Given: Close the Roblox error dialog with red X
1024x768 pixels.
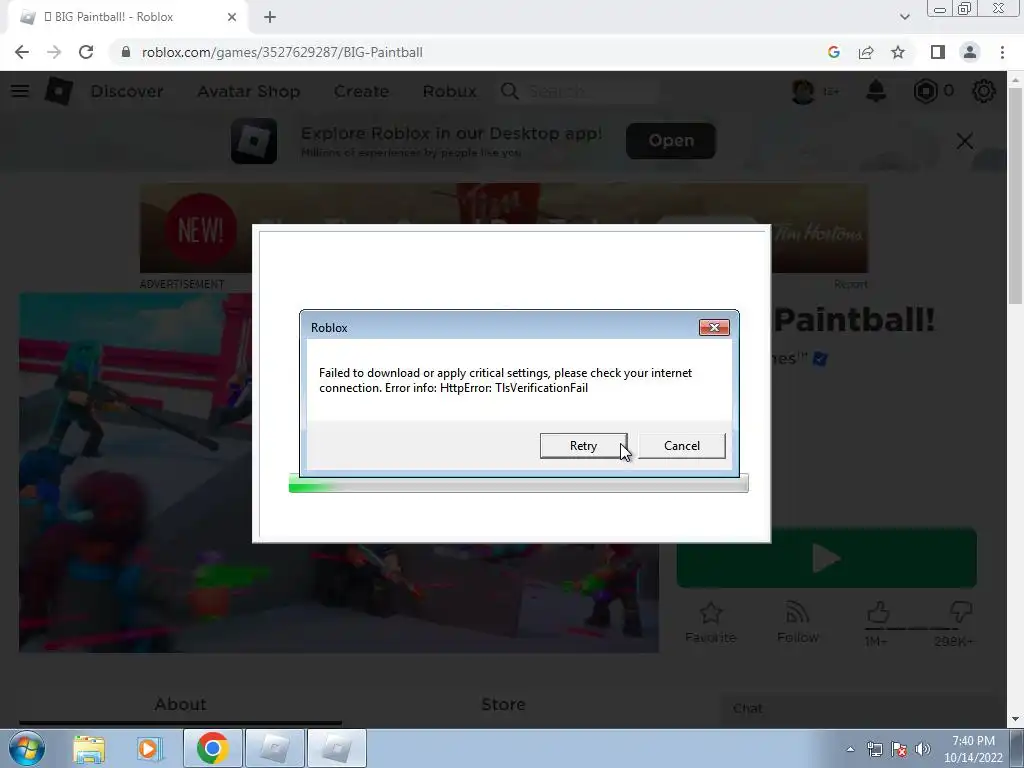Looking at the screenshot, I should tap(714, 327).
